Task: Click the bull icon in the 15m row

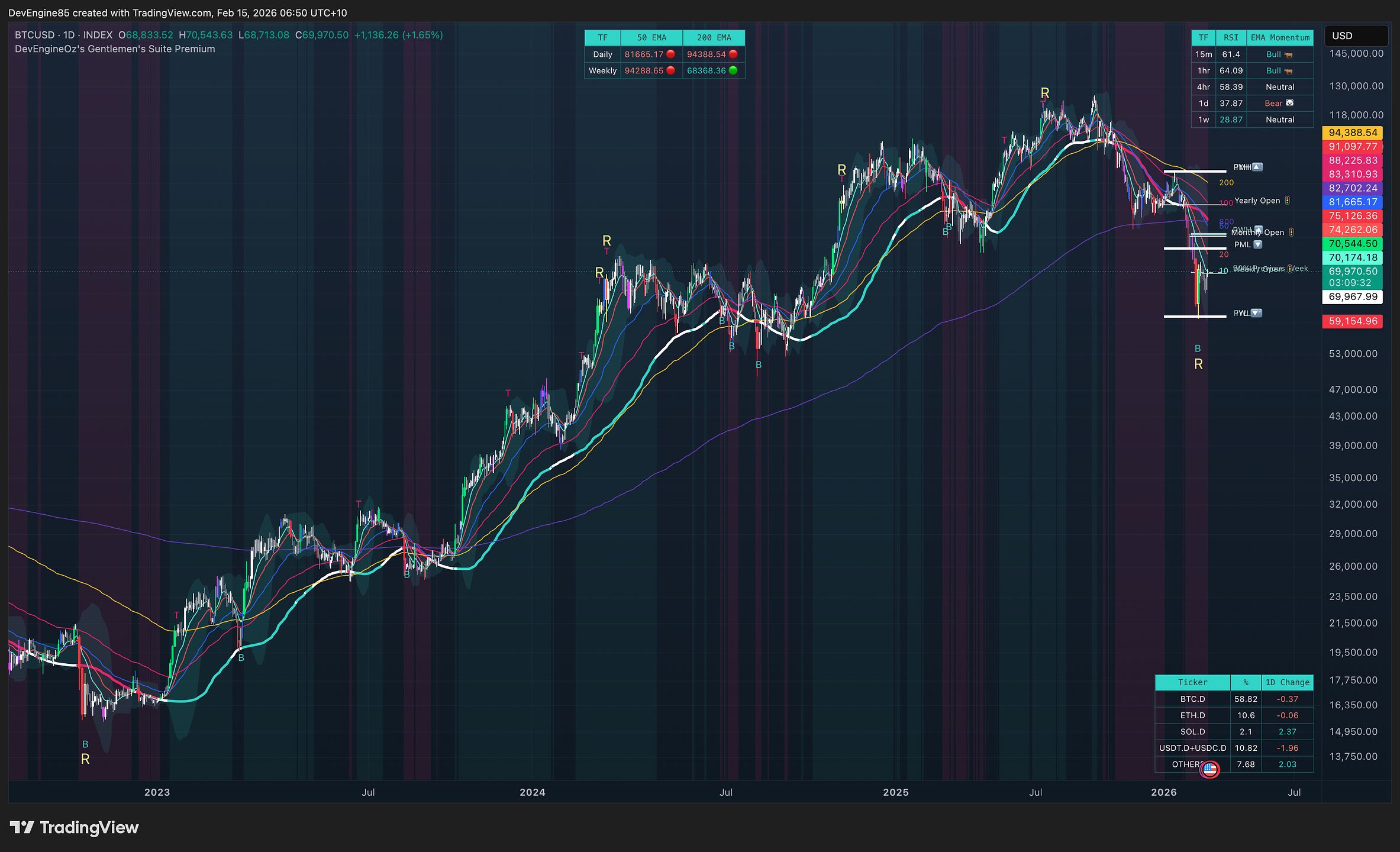Action: [1288, 54]
